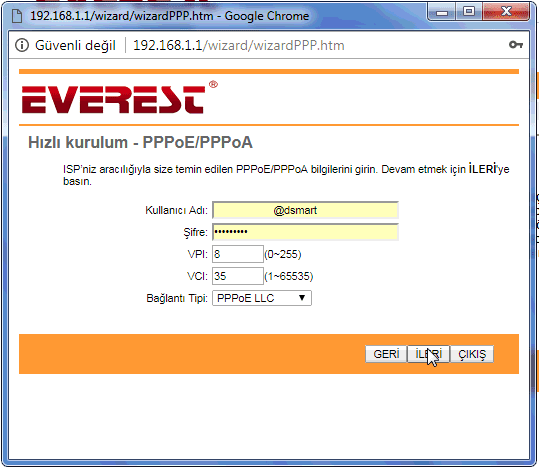Click the GERİ button to go back

pos(386,354)
